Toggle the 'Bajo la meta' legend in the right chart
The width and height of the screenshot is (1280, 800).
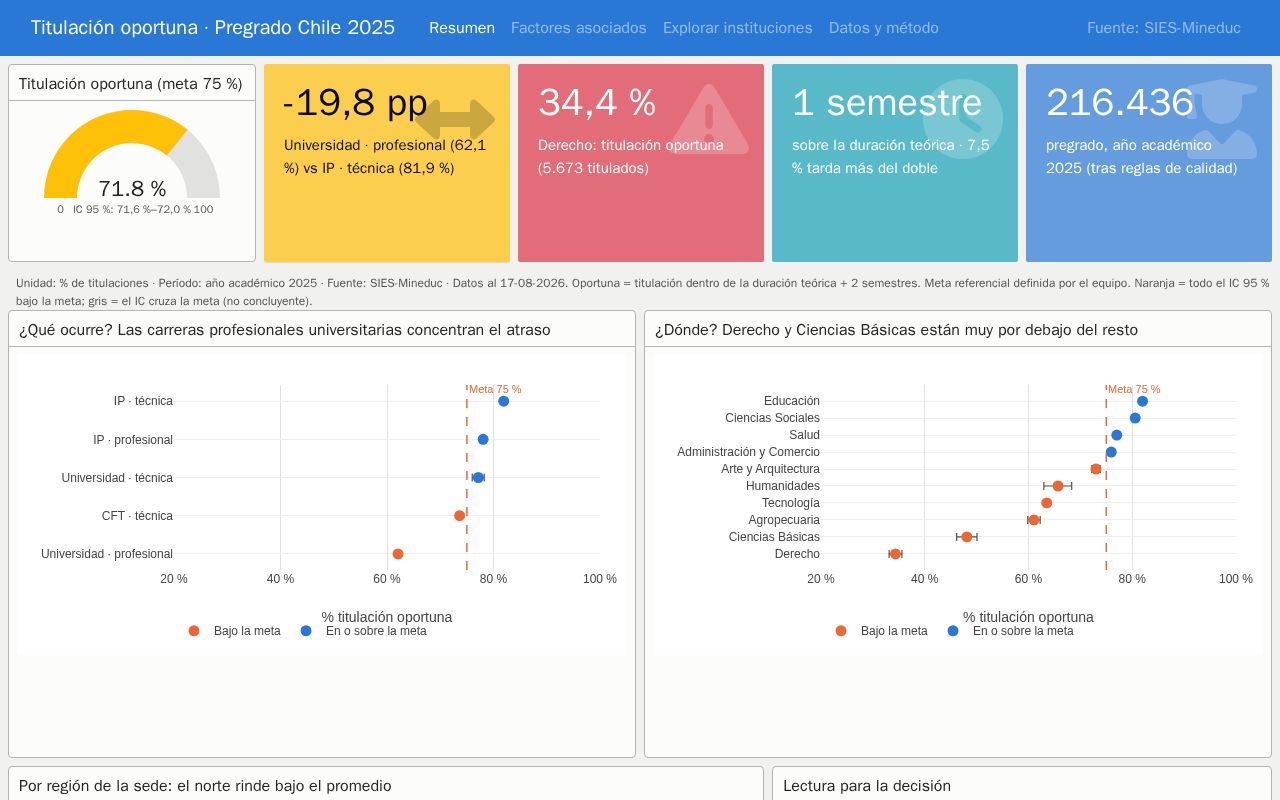(x=881, y=631)
